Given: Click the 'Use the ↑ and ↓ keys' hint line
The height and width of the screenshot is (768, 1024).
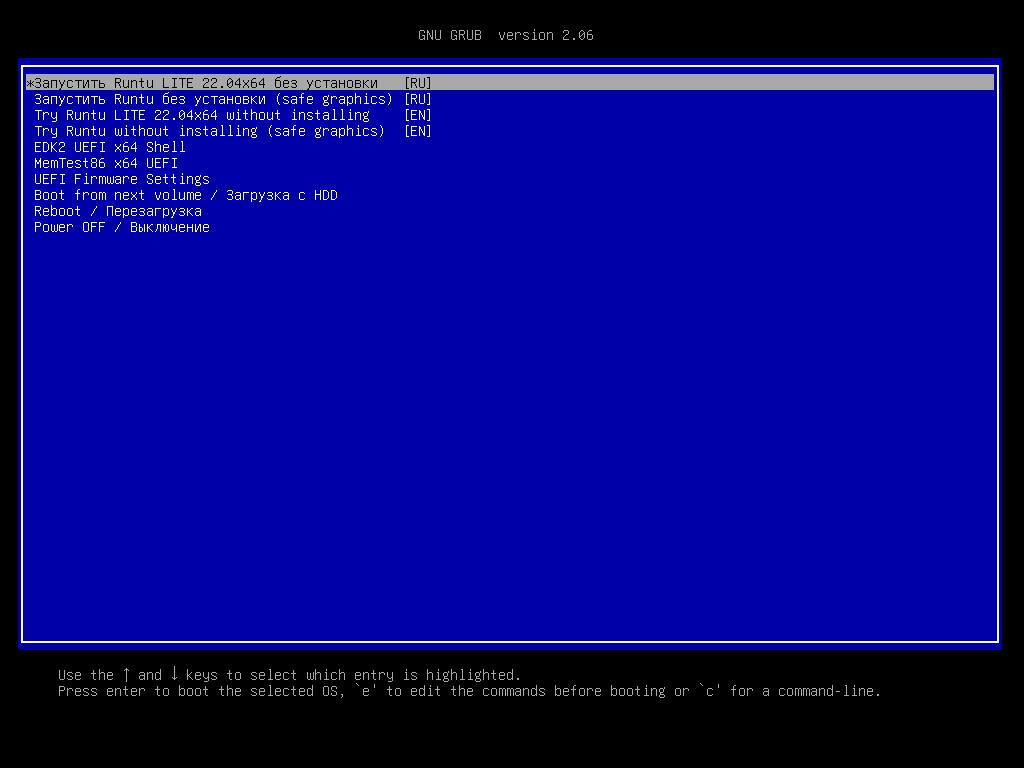Looking at the screenshot, I should pos(289,675).
